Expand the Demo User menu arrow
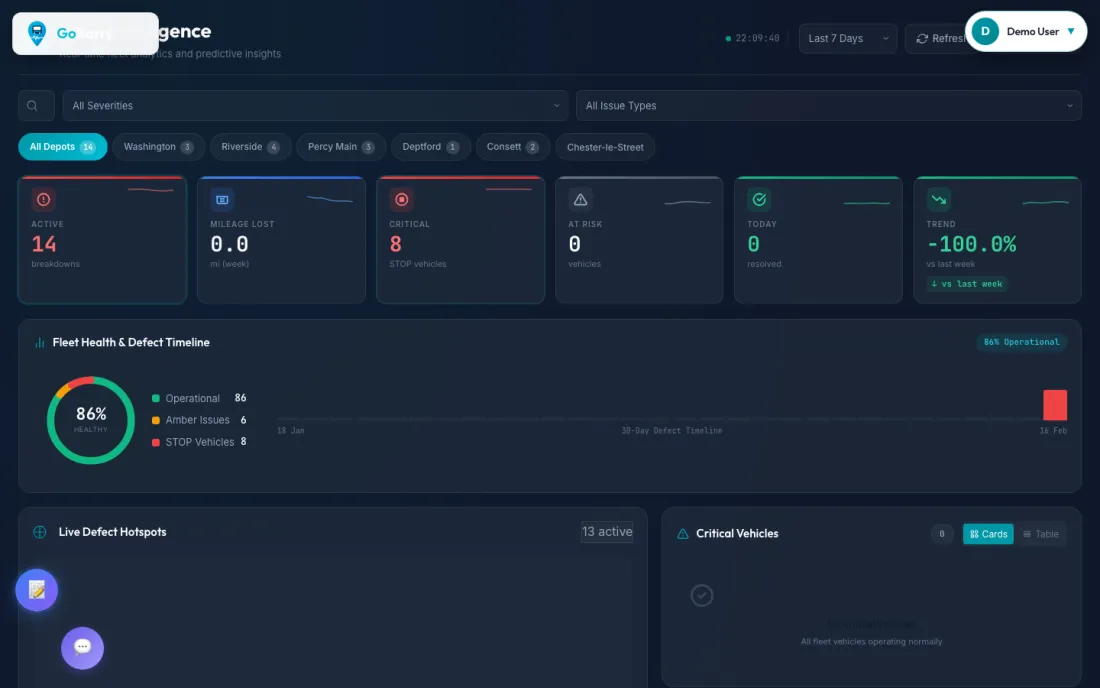This screenshot has width=1100, height=688. [1071, 32]
